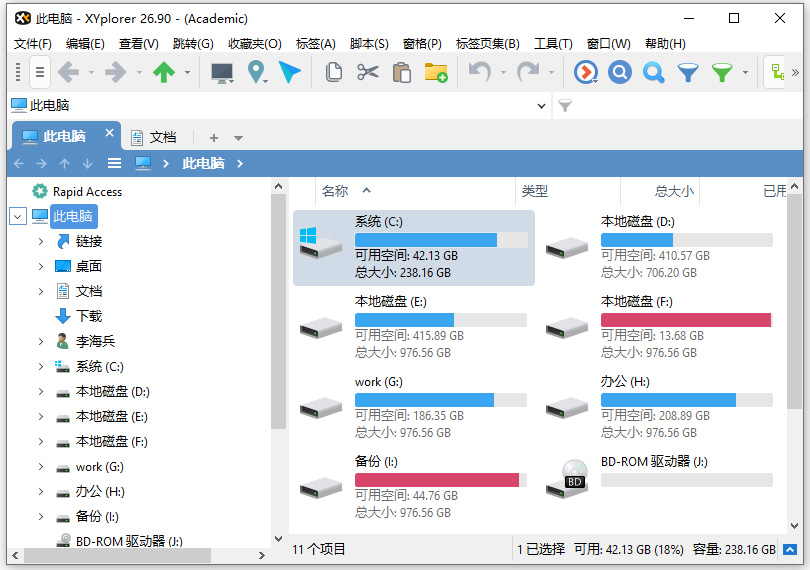Click the Copy icon in toolbar

click(334, 72)
